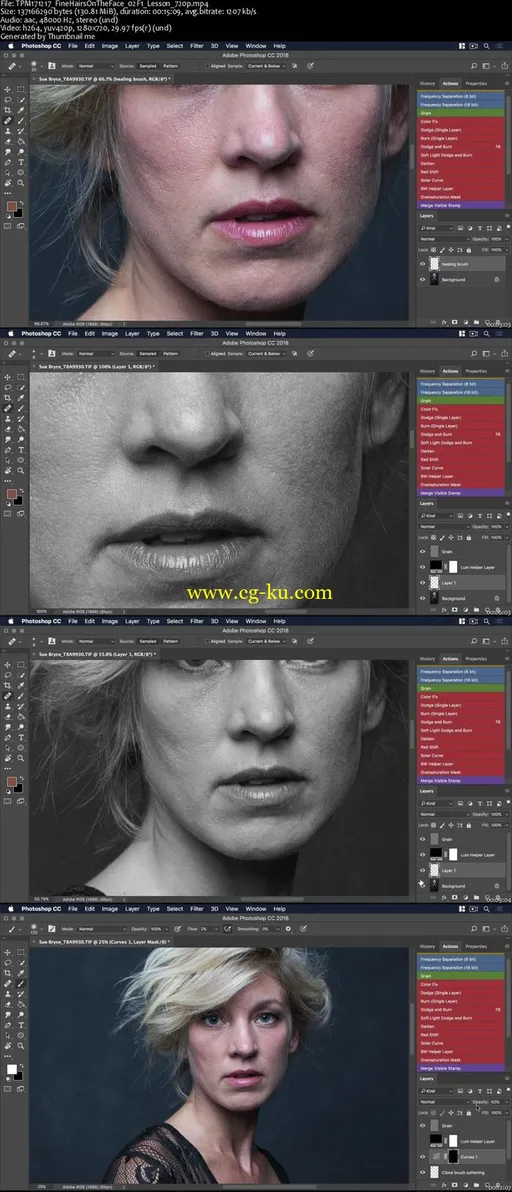Screen dimensions: 512x1192
Task: Select the Move tool in the 66.7% healing brush frame
Action: (x=8, y=89)
